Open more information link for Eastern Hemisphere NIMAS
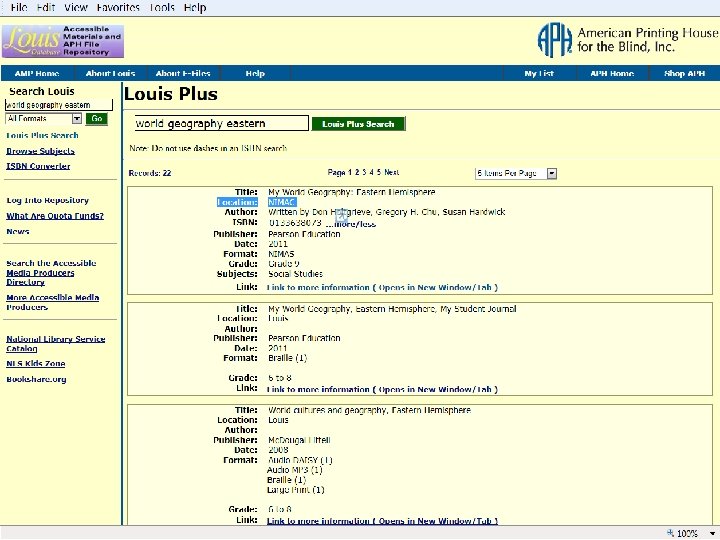Viewport: 720px width, 540px height. click(x=382, y=287)
